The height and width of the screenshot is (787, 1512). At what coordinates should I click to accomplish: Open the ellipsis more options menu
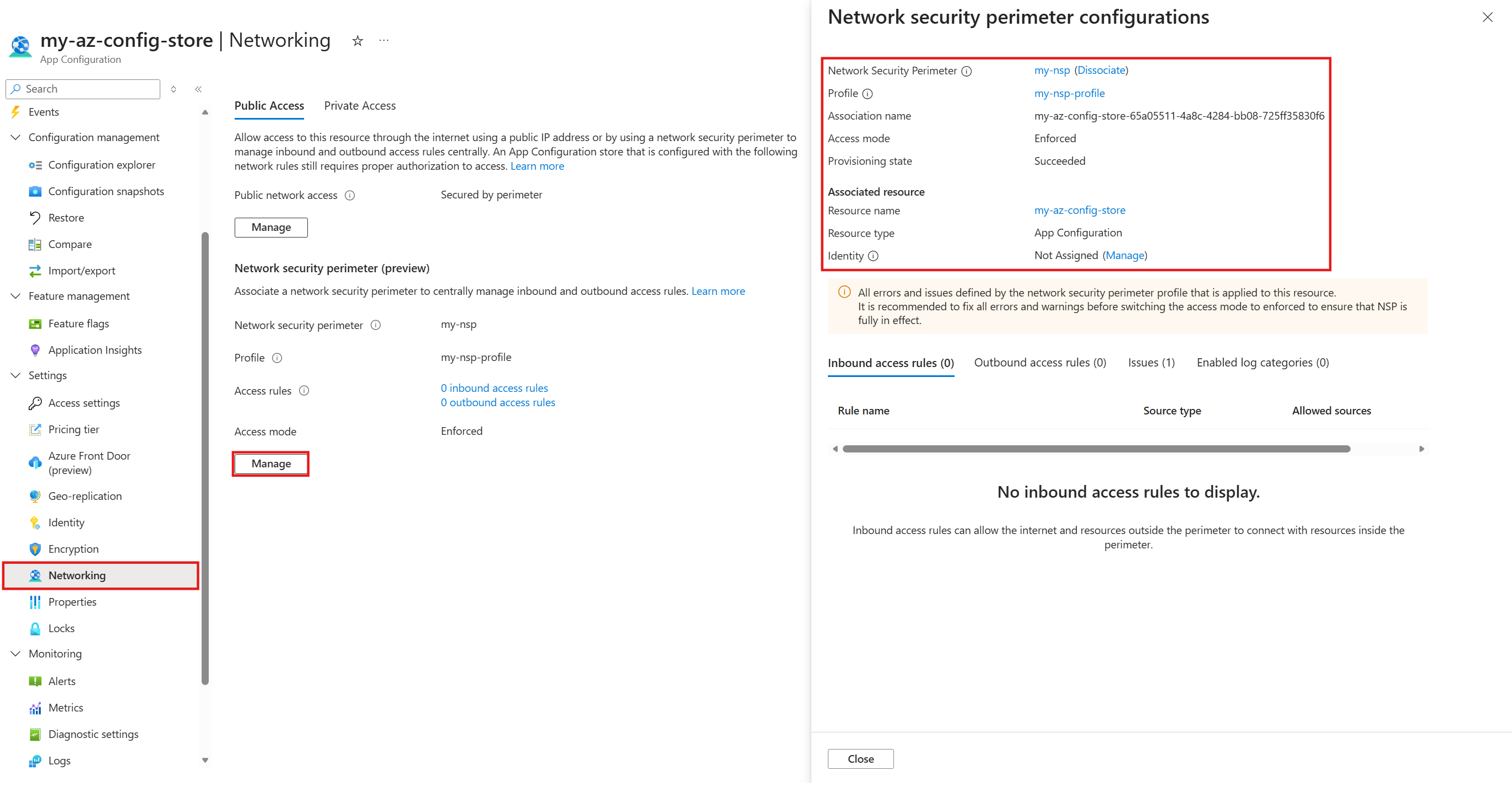[x=384, y=41]
